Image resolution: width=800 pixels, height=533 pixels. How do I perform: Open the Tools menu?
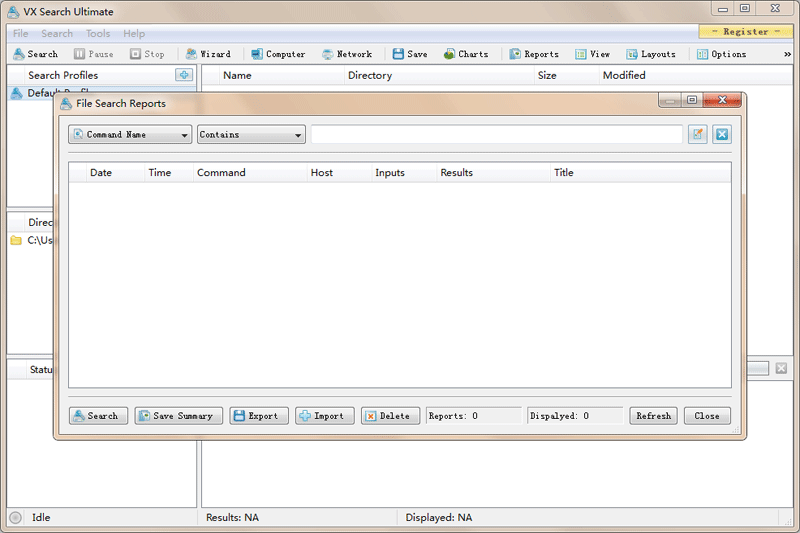98,34
